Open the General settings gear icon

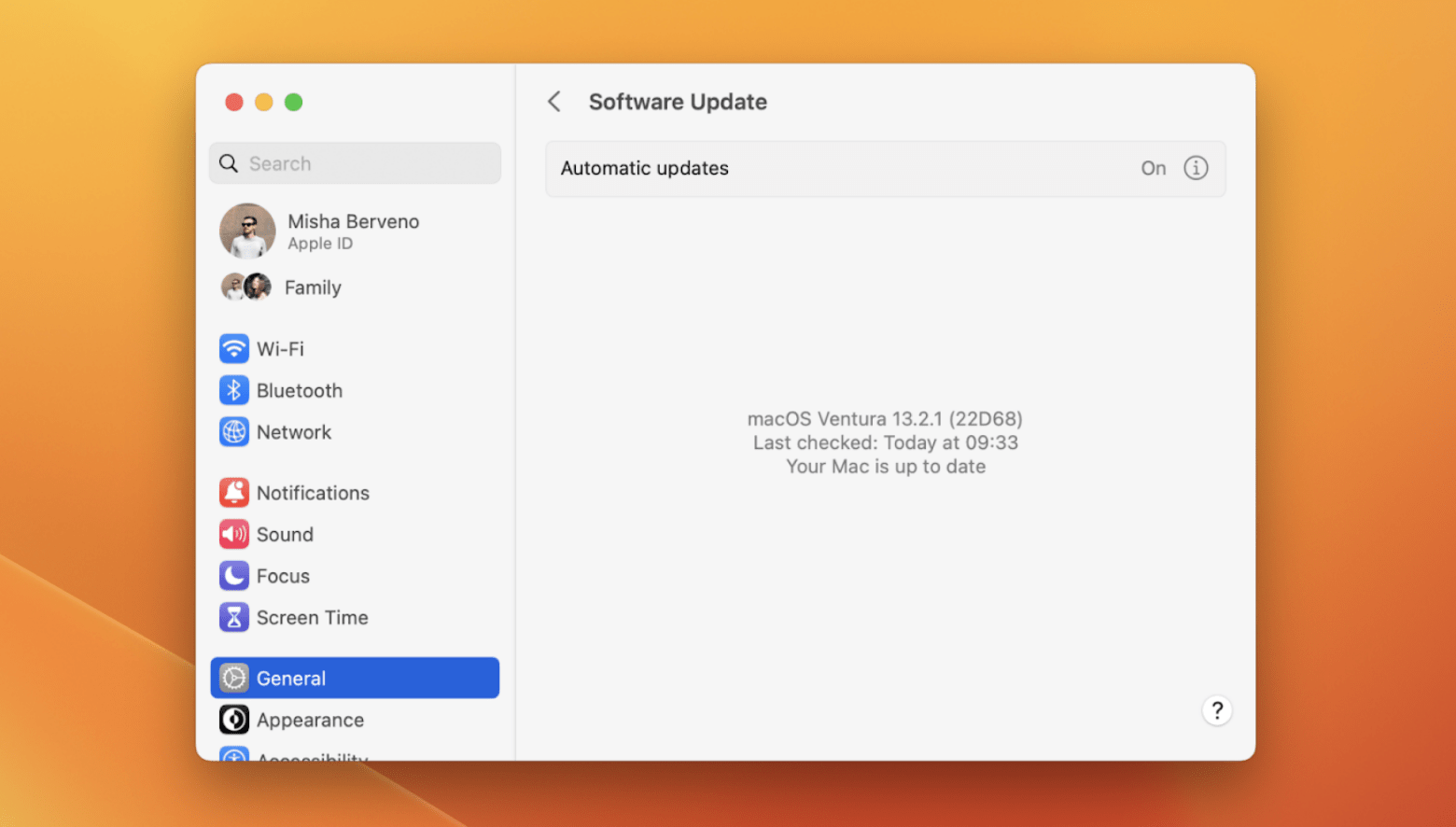tap(234, 678)
